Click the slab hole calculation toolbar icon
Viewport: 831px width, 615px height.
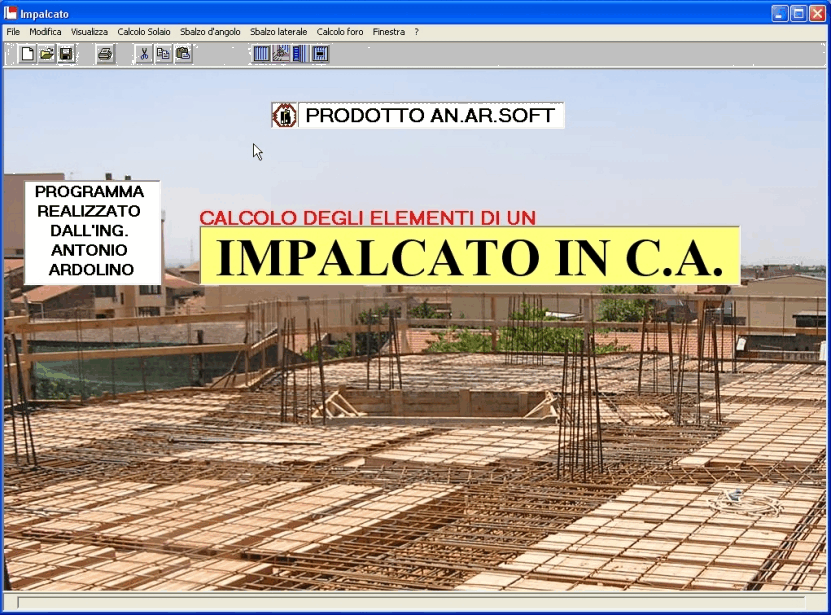320,54
